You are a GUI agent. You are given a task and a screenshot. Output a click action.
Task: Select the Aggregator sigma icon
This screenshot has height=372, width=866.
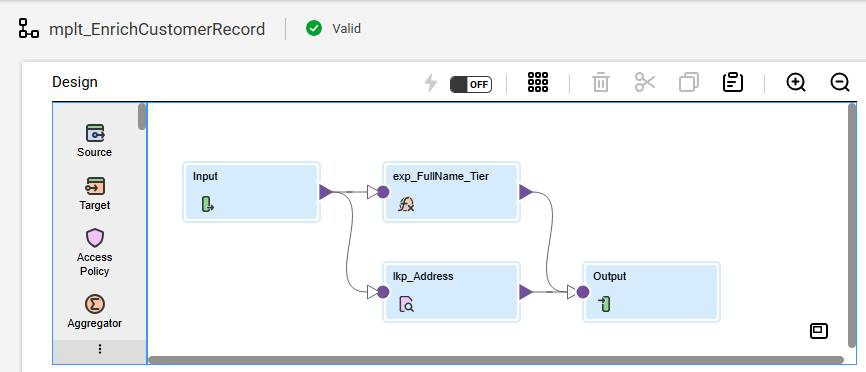coord(94,304)
